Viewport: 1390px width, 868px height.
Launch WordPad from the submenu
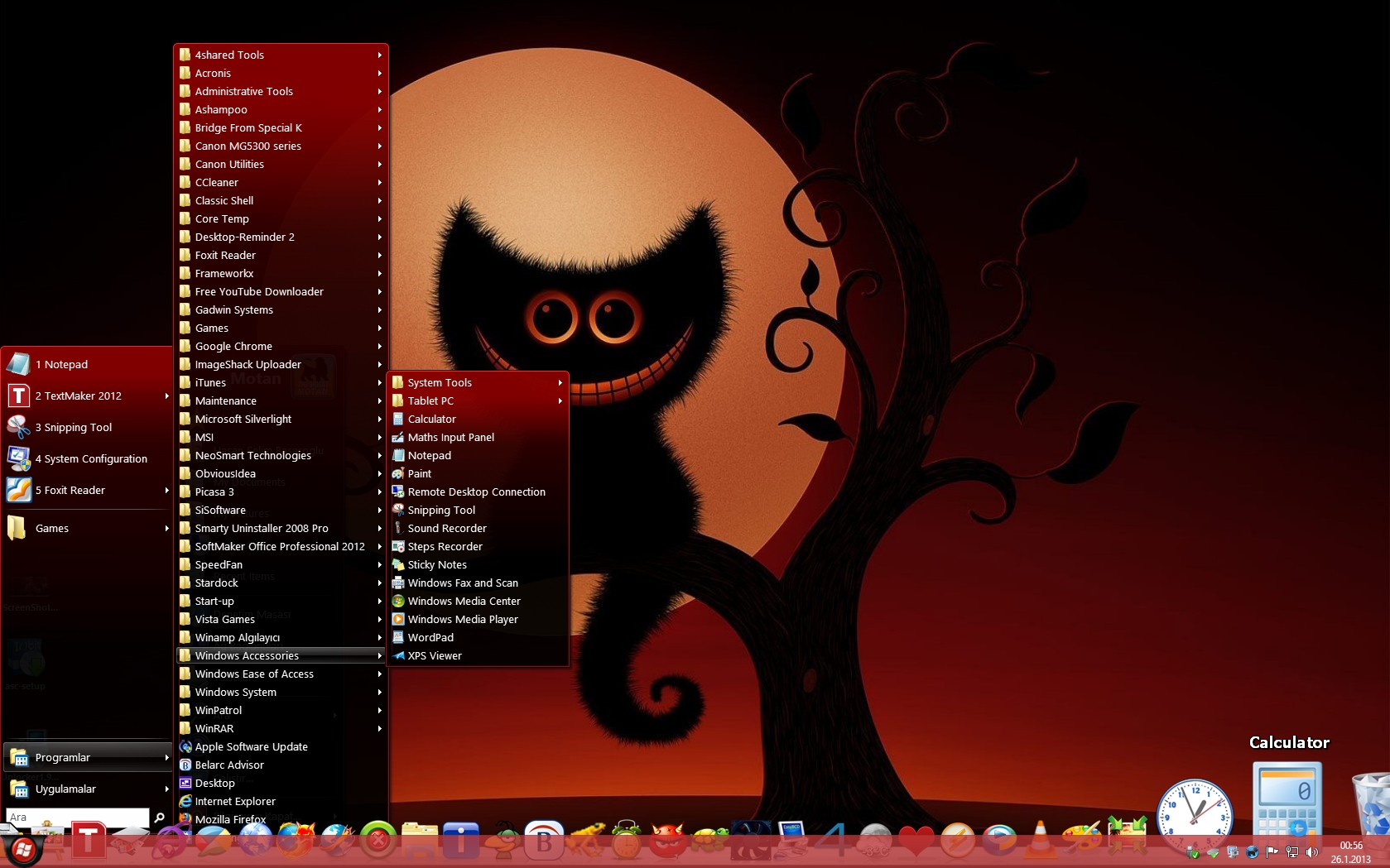[478, 637]
